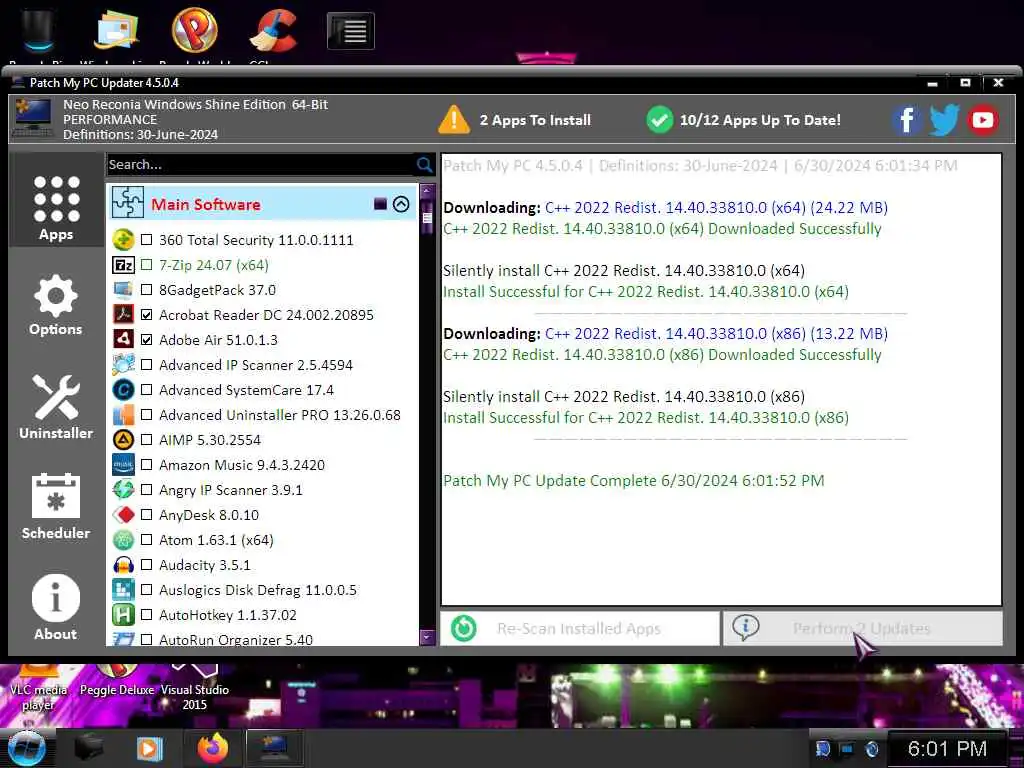Image resolution: width=1024 pixels, height=768 pixels.
Task: Click the 7-Zip app icon
Action: click(x=123, y=264)
